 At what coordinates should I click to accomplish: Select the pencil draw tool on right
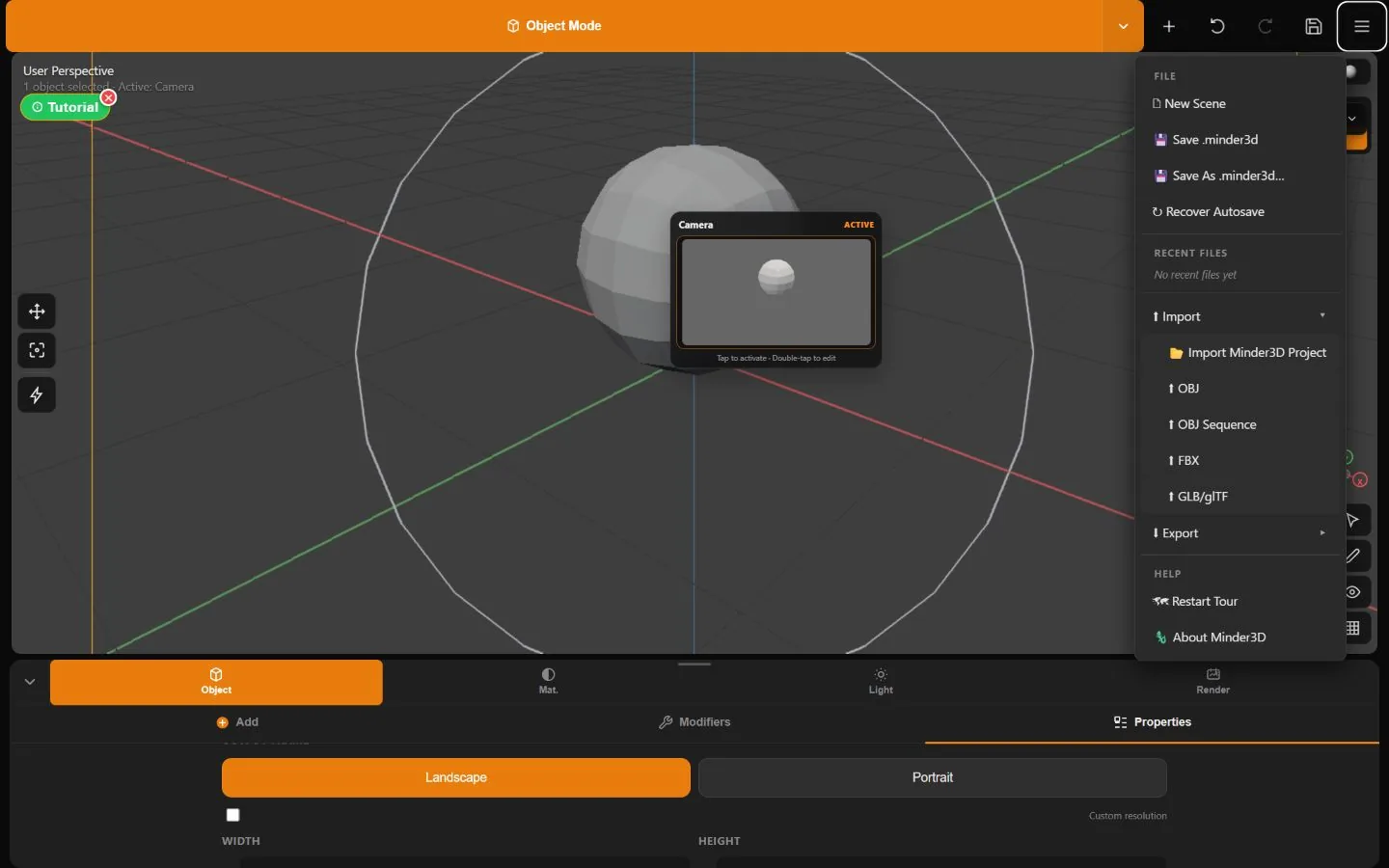click(1353, 556)
